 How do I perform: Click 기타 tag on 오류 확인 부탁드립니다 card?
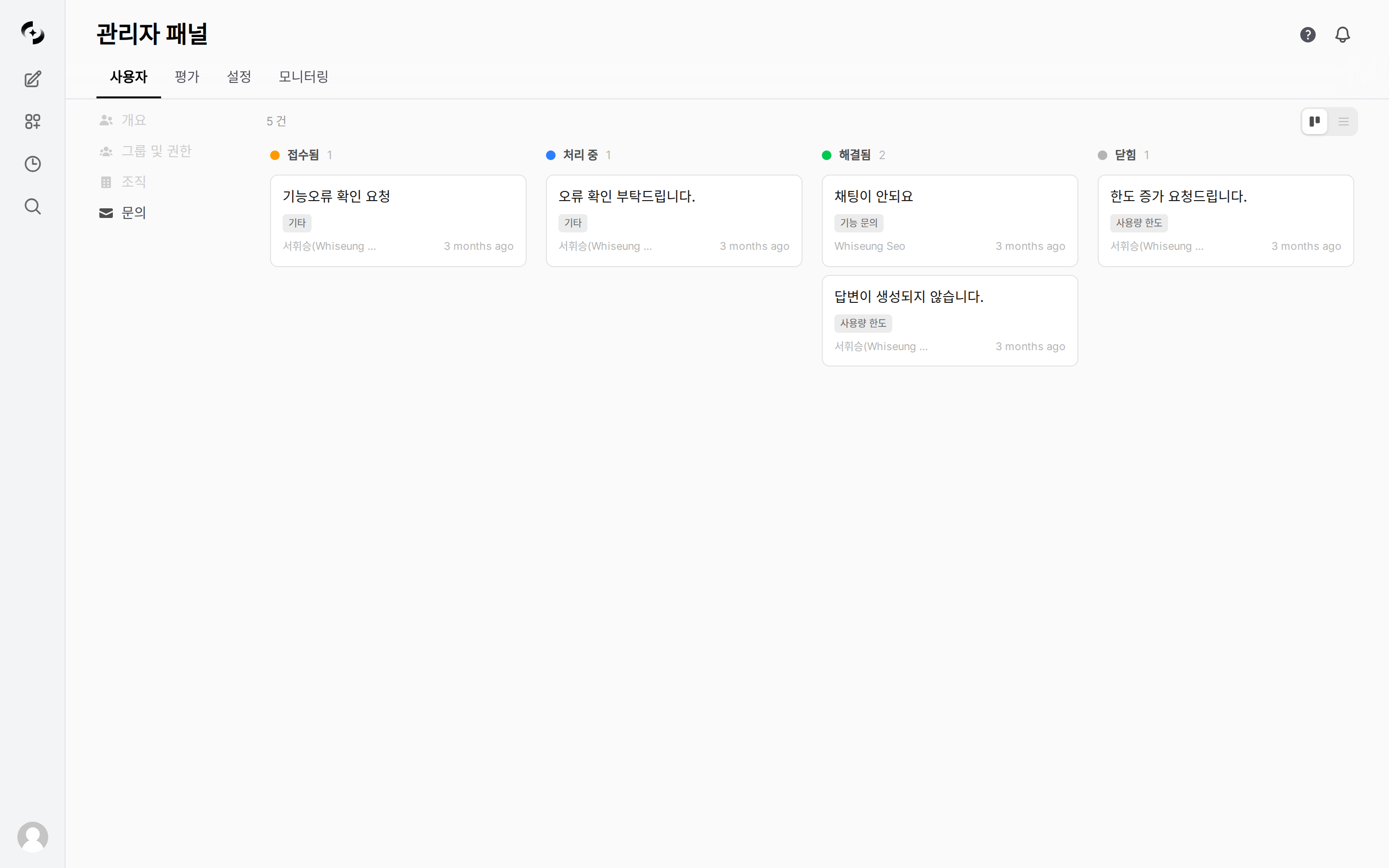pyautogui.click(x=573, y=223)
